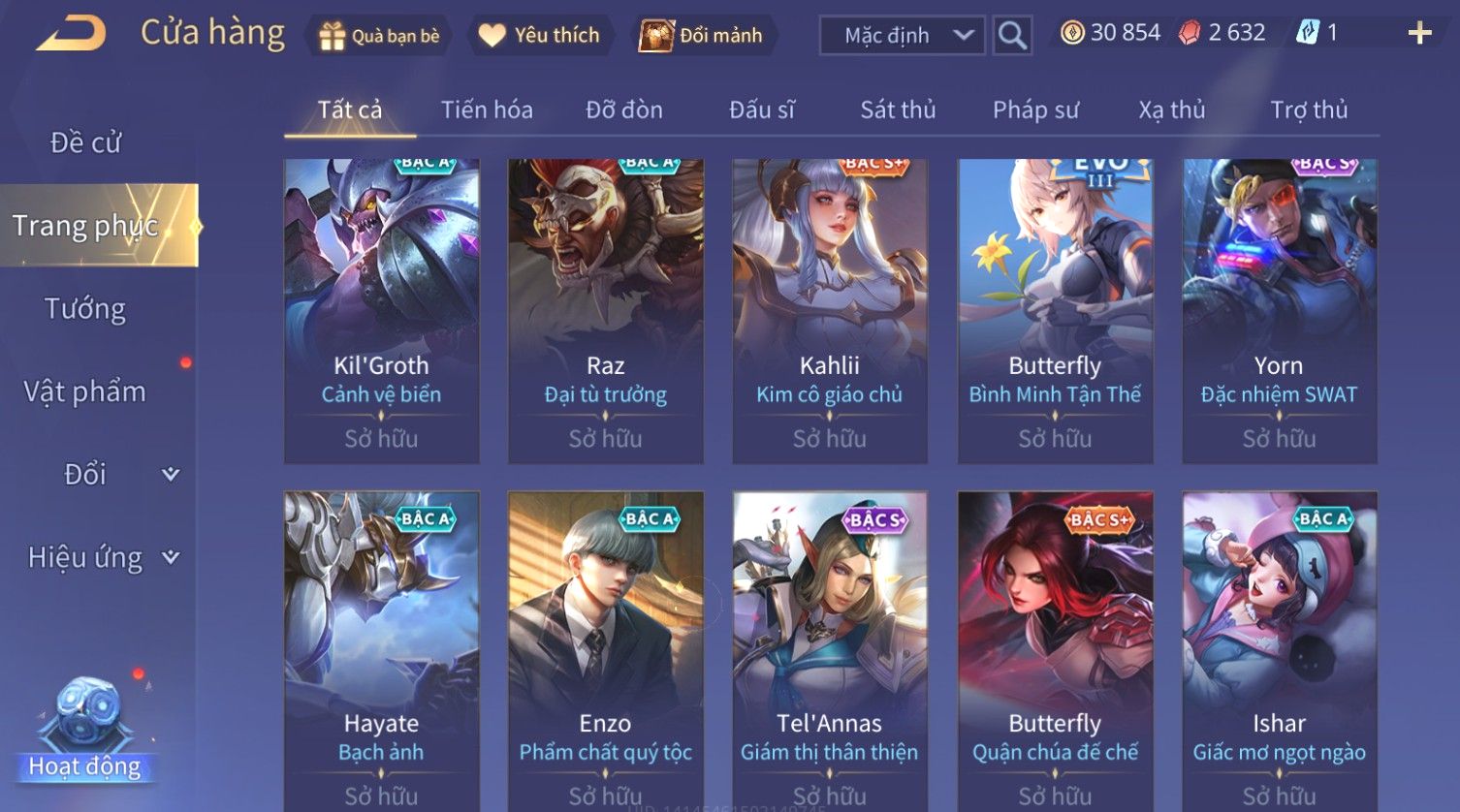This screenshot has height=812, width=1460.
Task: Select the Đề cử sidebar entry
Action: click(85, 142)
